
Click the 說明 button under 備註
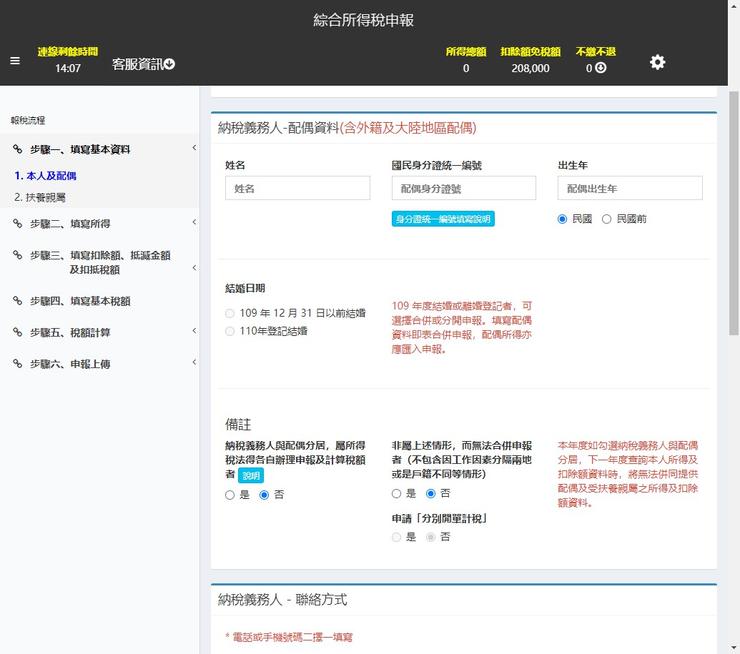251,476
